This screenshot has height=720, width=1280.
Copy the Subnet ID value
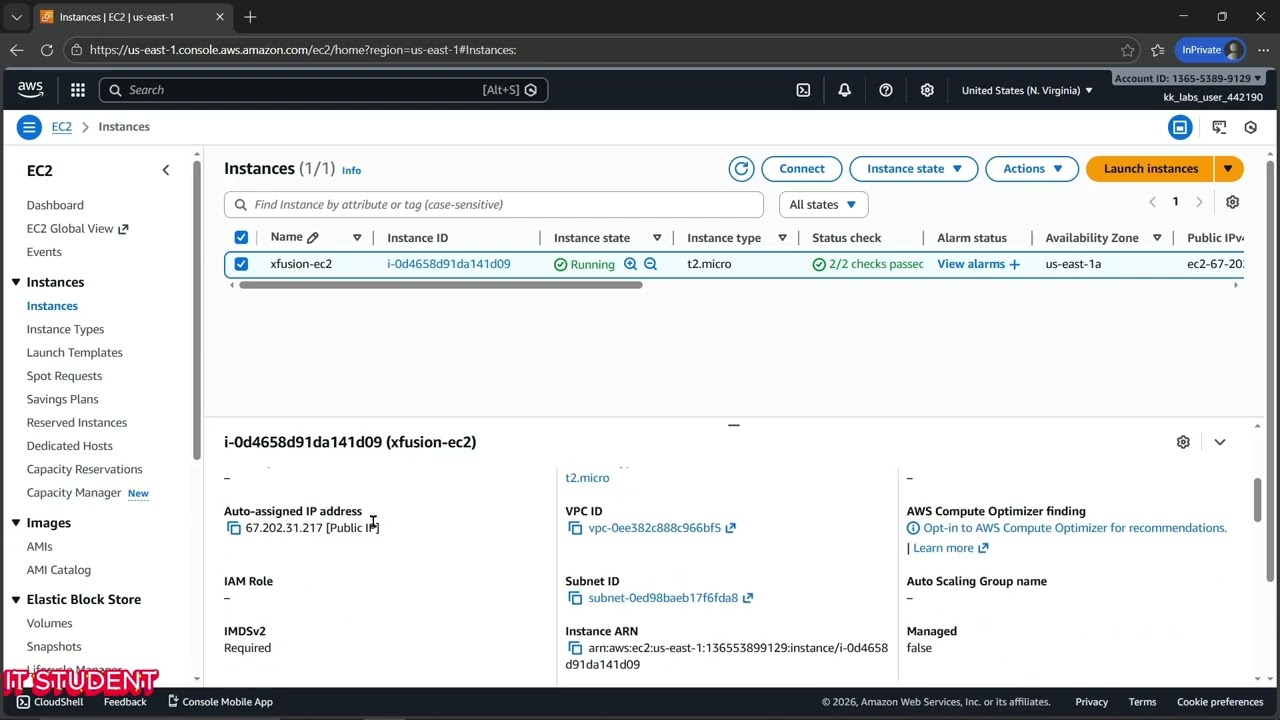click(575, 598)
